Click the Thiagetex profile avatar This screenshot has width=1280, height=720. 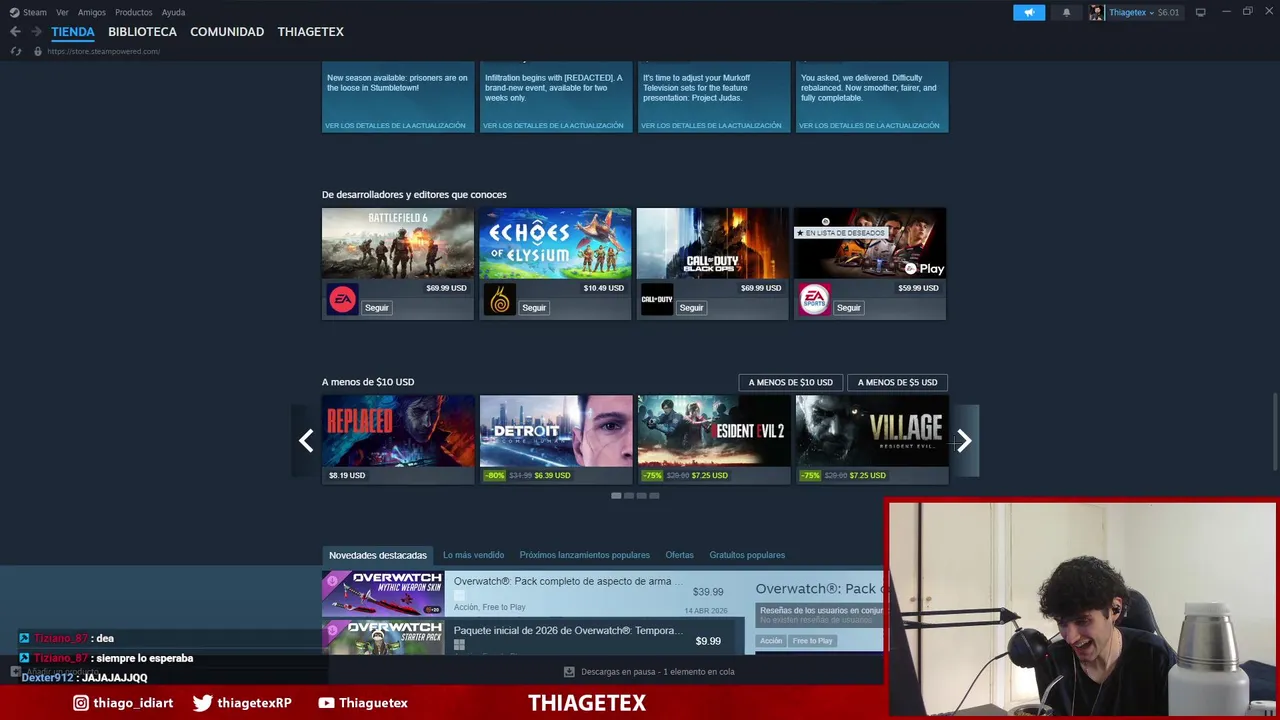click(1097, 12)
